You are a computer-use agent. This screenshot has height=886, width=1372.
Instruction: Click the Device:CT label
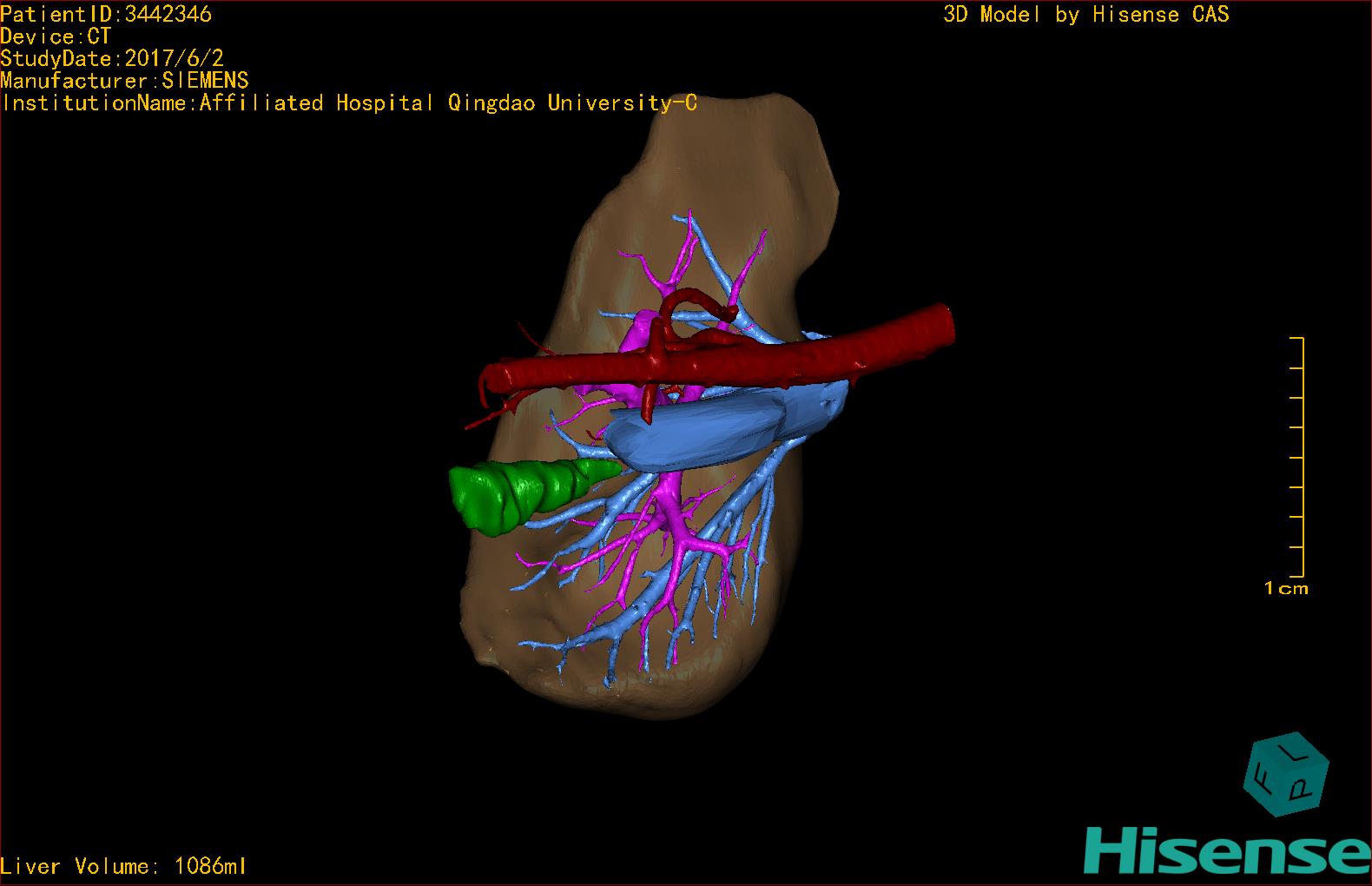56,36
